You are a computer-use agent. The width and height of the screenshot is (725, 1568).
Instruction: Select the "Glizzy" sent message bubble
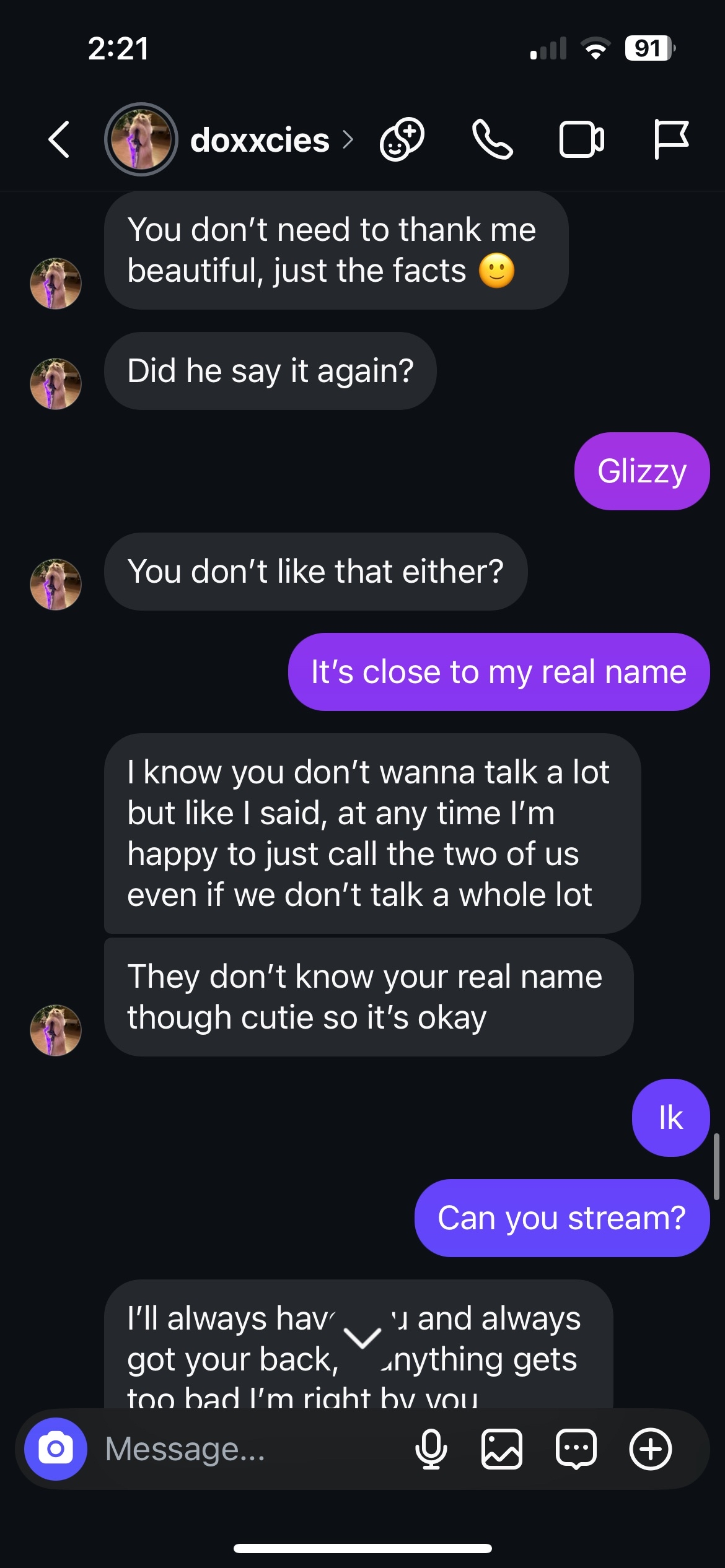point(642,471)
